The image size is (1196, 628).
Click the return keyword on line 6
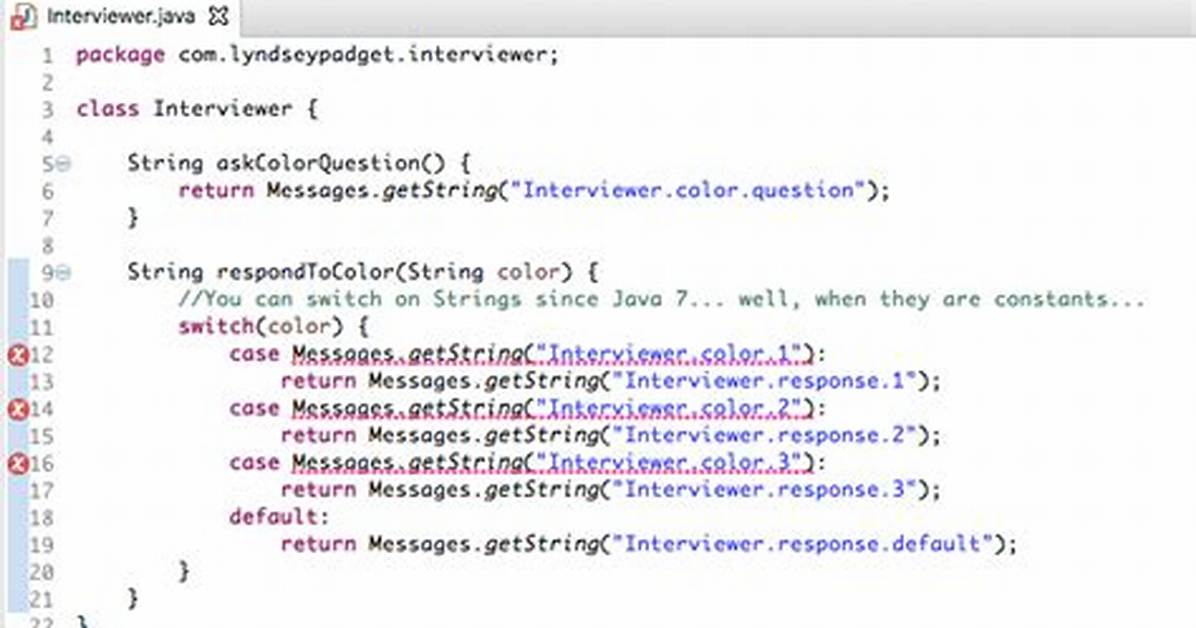(x=216, y=190)
